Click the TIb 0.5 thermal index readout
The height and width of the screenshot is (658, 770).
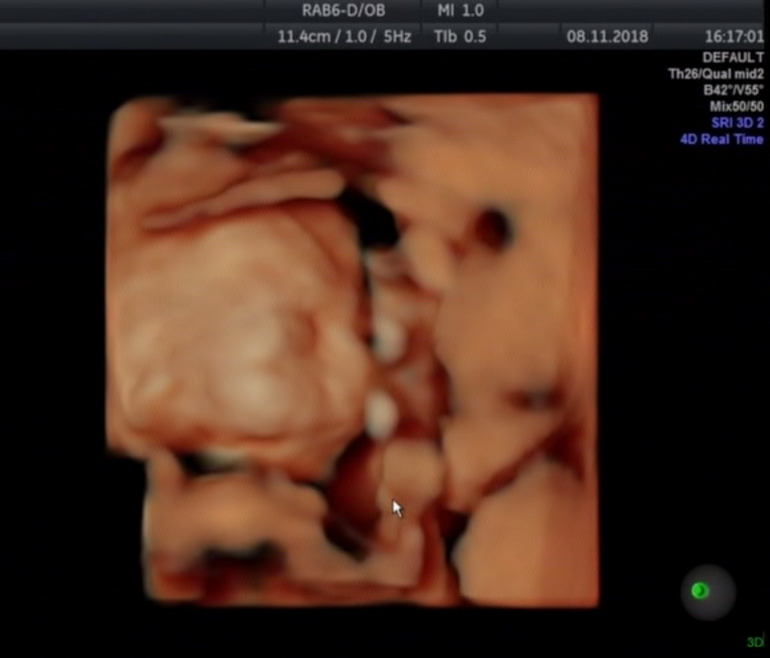461,36
